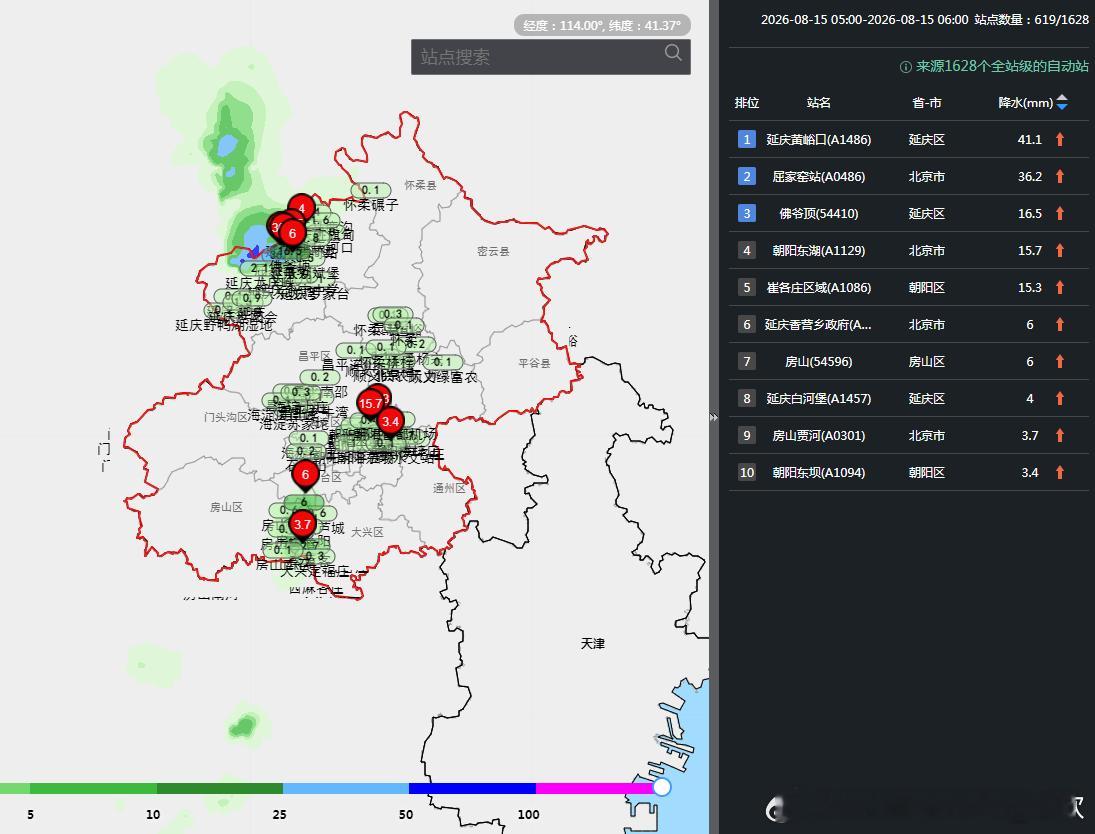The width and height of the screenshot is (1095, 834).
Task: Click the 怀柔碾子 station label on map
Action: click(x=371, y=205)
